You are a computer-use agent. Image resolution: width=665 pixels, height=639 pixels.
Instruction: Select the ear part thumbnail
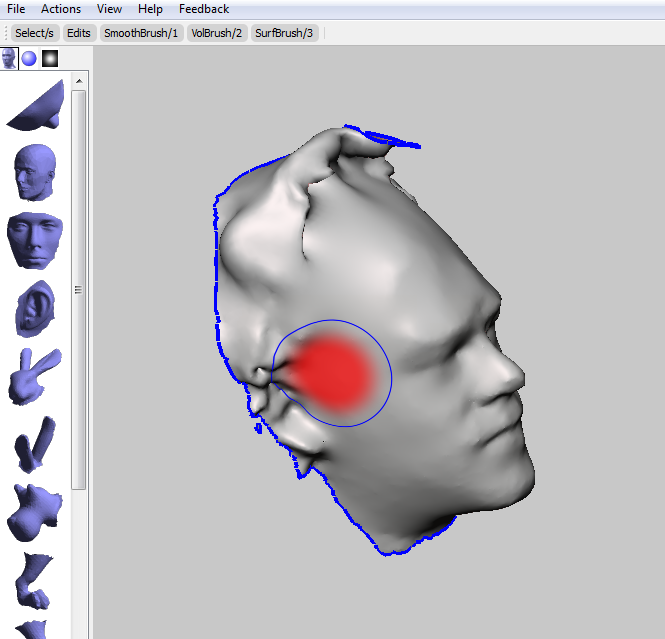pos(36,308)
